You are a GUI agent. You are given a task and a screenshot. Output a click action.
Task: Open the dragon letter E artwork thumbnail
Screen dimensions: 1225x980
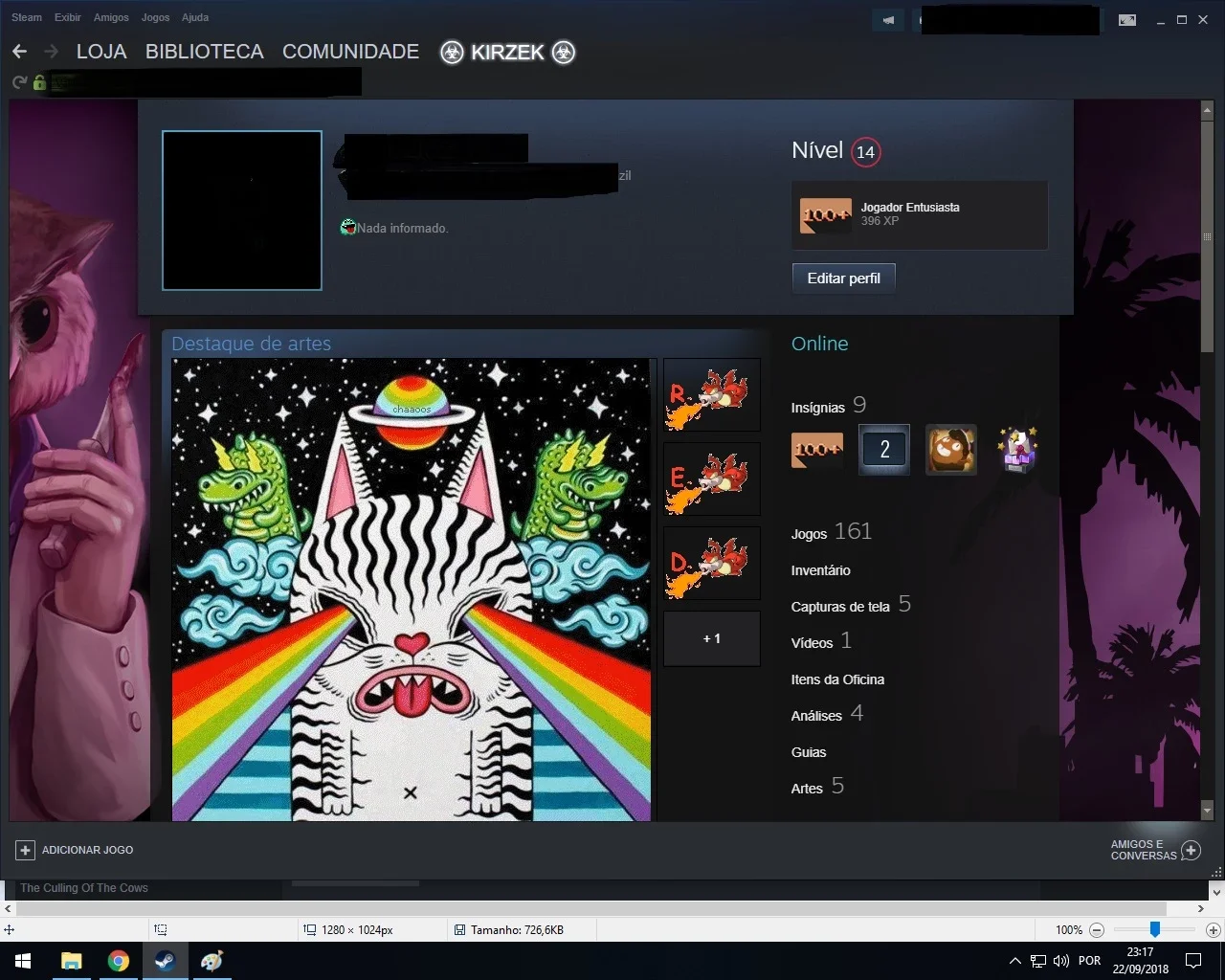click(711, 479)
